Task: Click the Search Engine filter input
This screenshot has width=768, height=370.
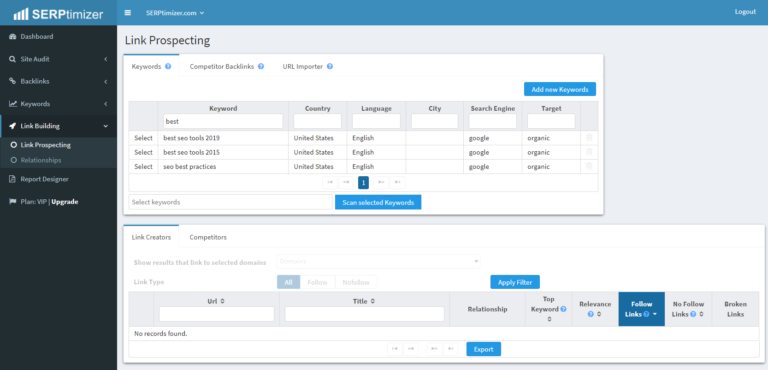Action: pyautogui.click(x=493, y=121)
